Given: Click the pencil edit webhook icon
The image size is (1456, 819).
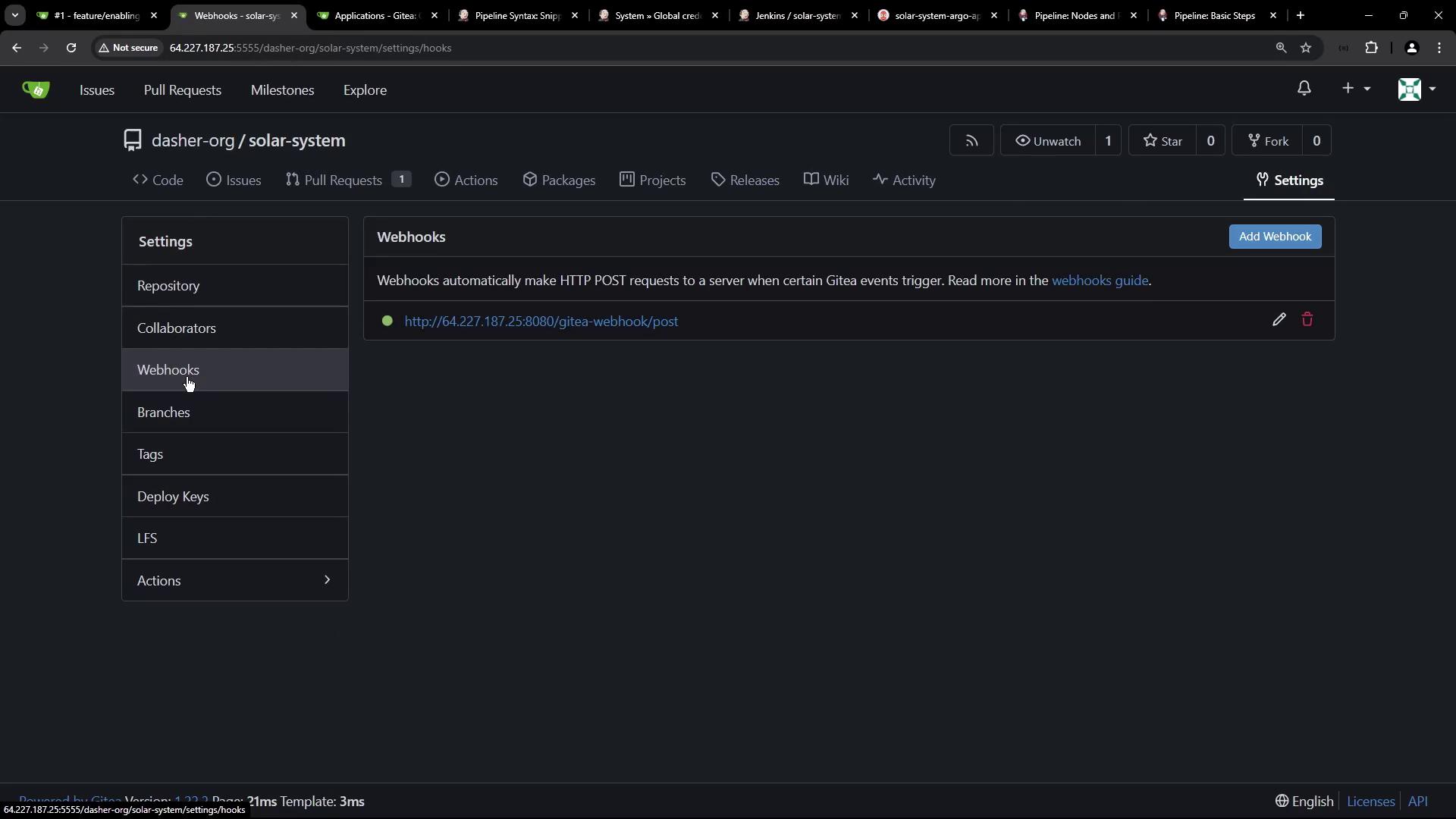Looking at the screenshot, I should pyautogui.click(x=1279, y=320).
